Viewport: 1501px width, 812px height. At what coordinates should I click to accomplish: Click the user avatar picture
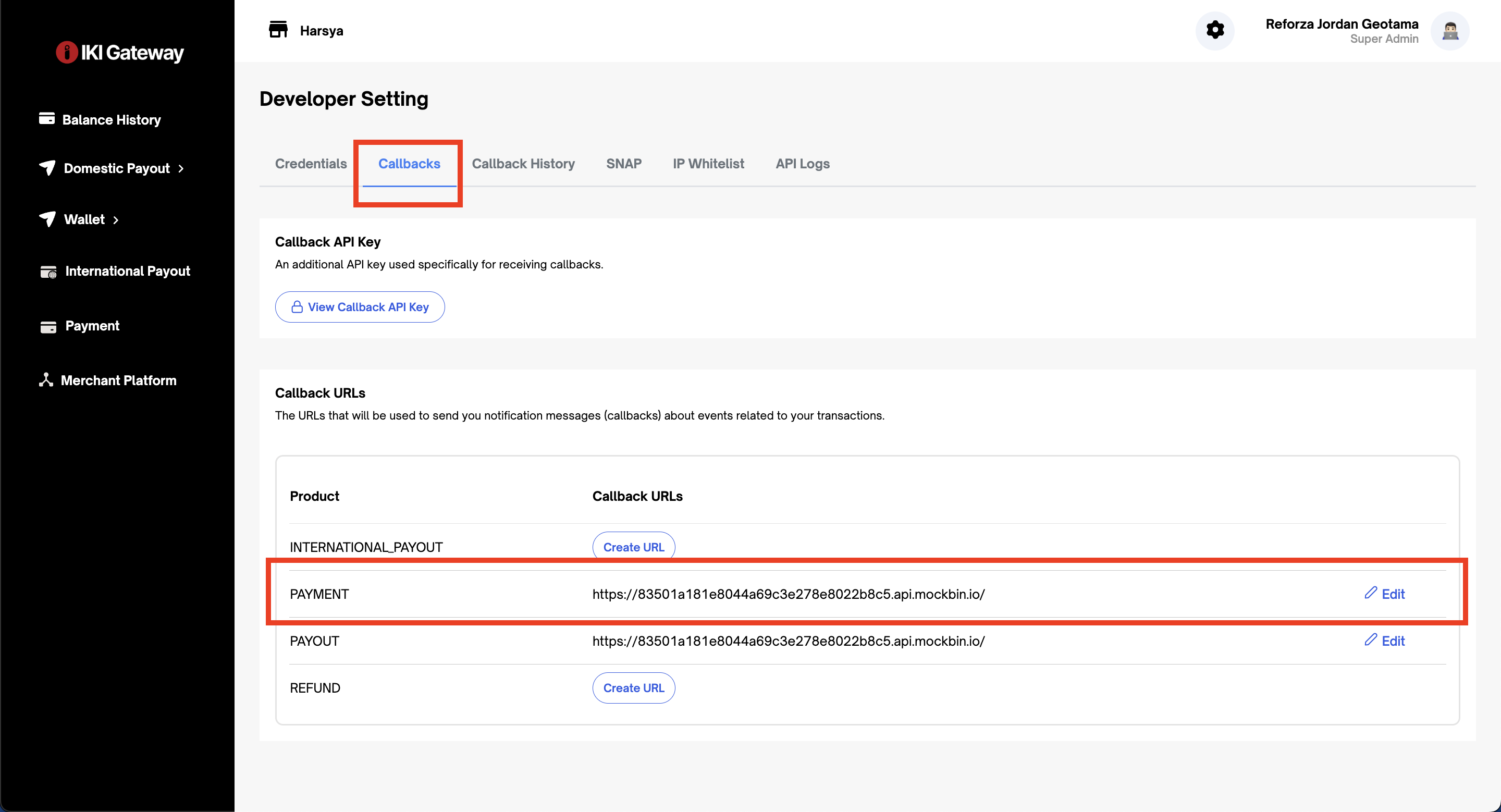(x=1450, y=31)
